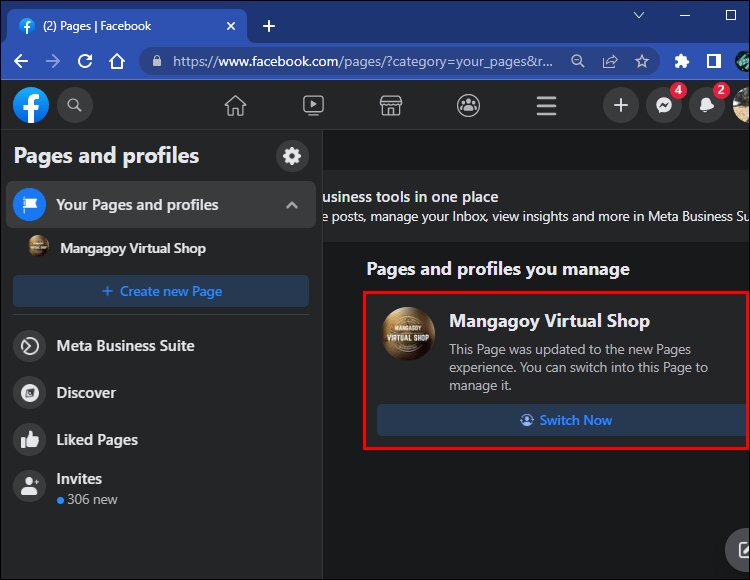The image size is (750, 580).
Task: View site info via the padlock icon
Action: click(x=157, y=61)
